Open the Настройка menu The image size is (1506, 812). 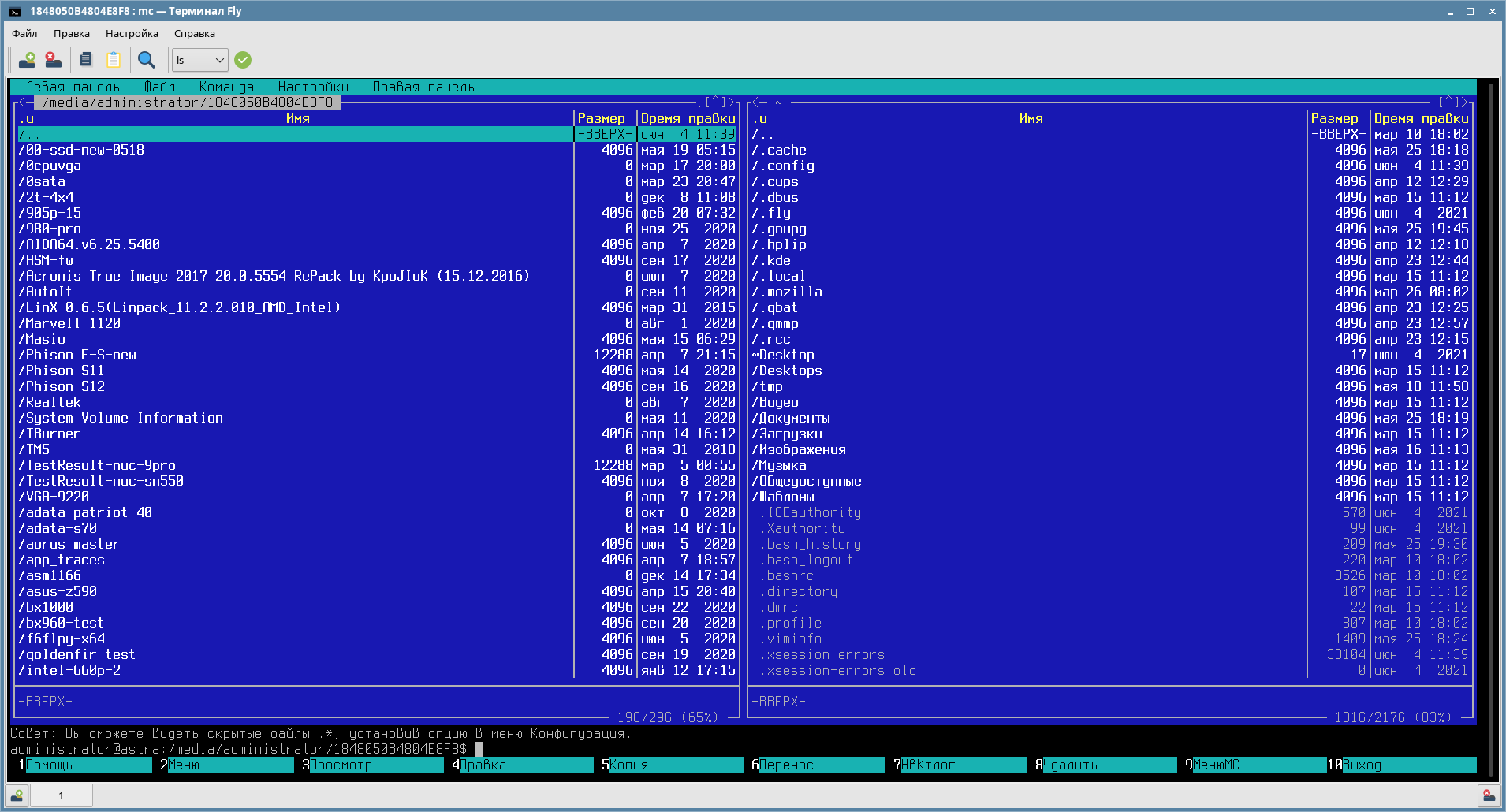(132, 33)
